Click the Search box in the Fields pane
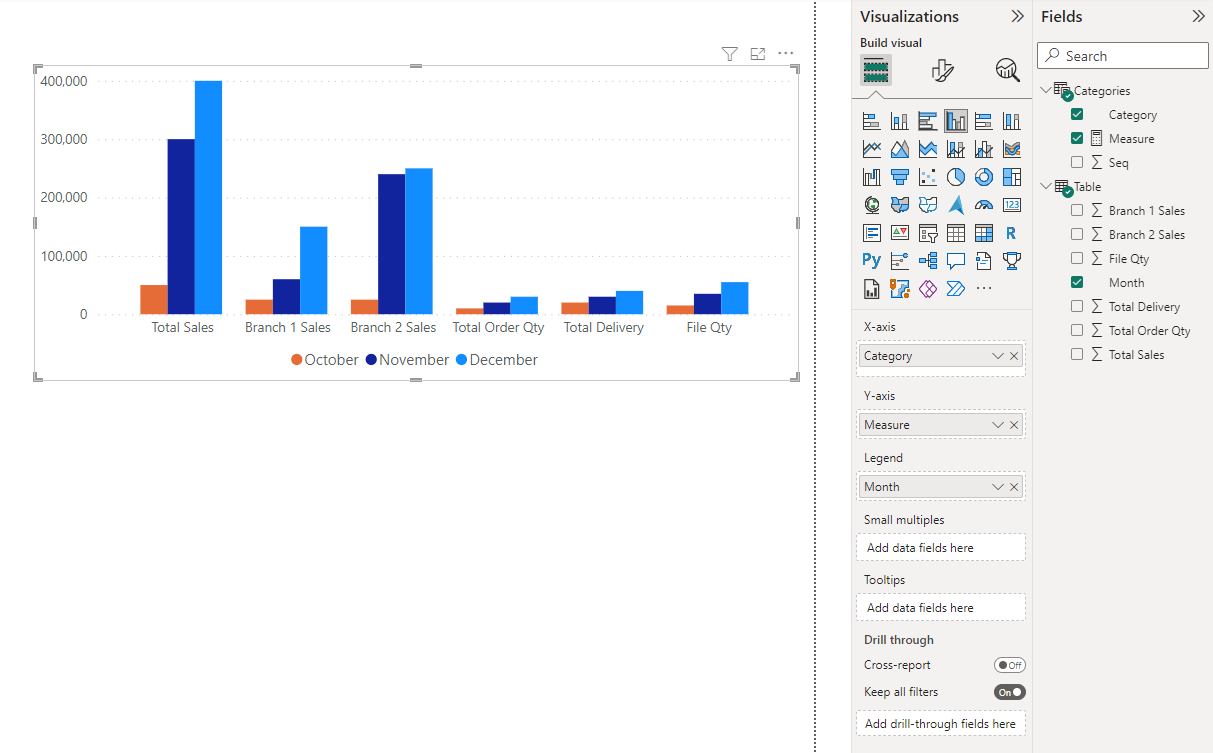The image size is (1213, 753). [1122, 55]
